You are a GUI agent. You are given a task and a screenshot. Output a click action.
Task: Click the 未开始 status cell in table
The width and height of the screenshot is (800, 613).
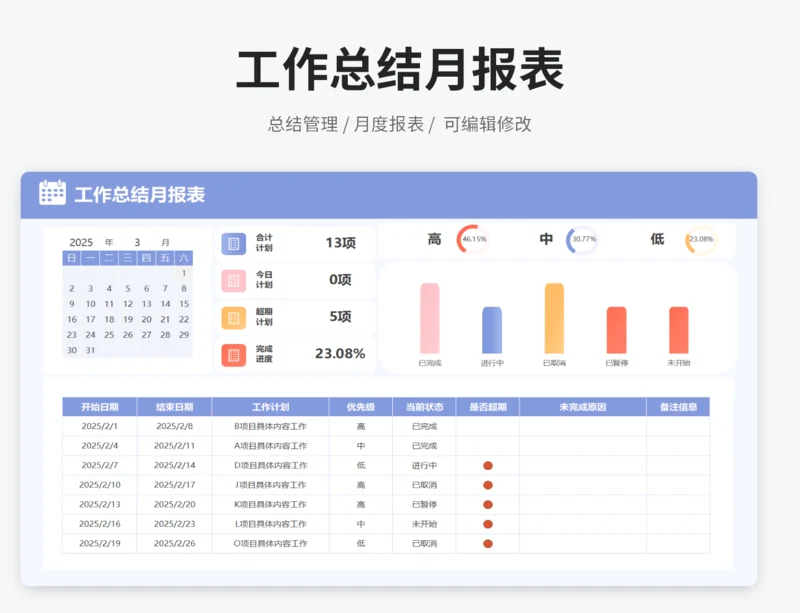tap(424, 524)
